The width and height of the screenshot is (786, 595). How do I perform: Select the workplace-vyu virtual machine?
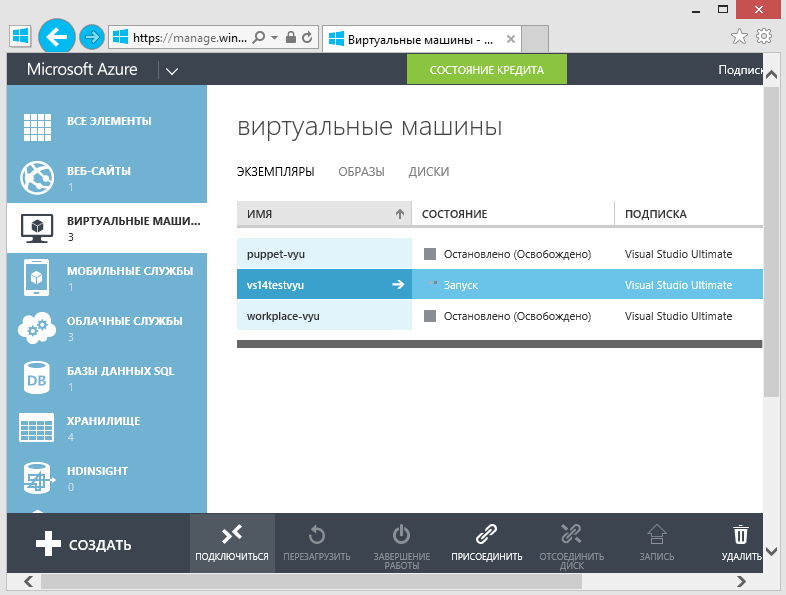click(x=324, y=316)
